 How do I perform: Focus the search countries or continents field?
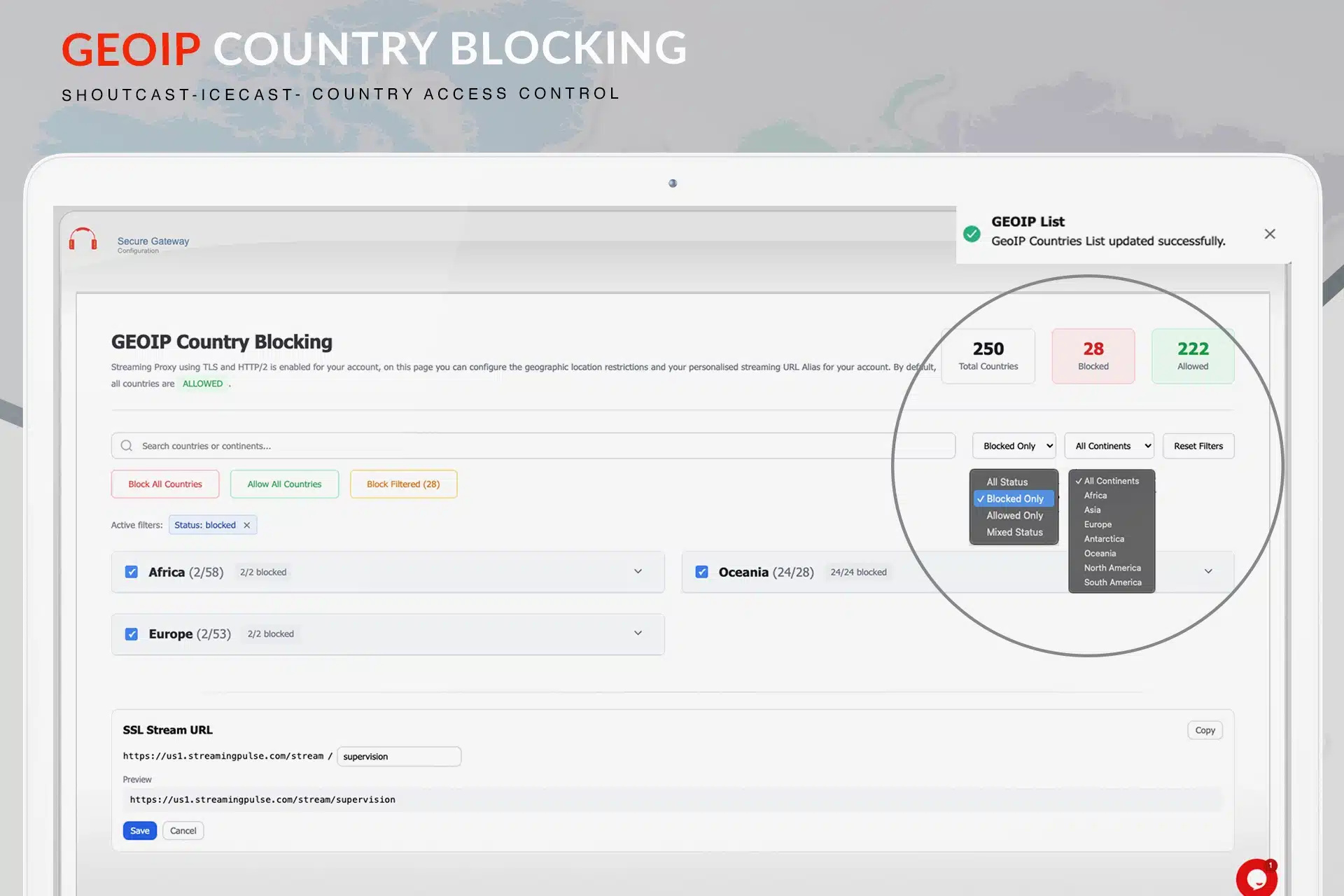pos(533,446)
